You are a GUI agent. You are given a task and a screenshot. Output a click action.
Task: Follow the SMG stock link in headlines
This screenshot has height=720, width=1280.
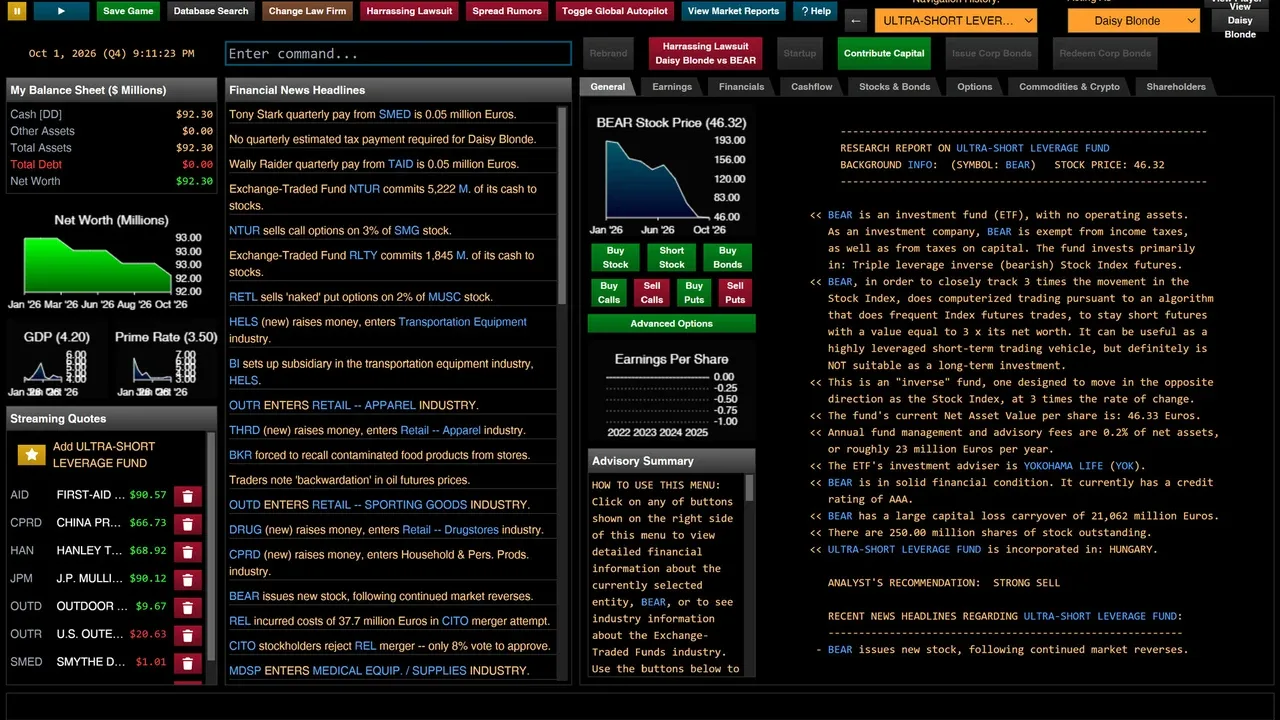[x=407, y=231]
